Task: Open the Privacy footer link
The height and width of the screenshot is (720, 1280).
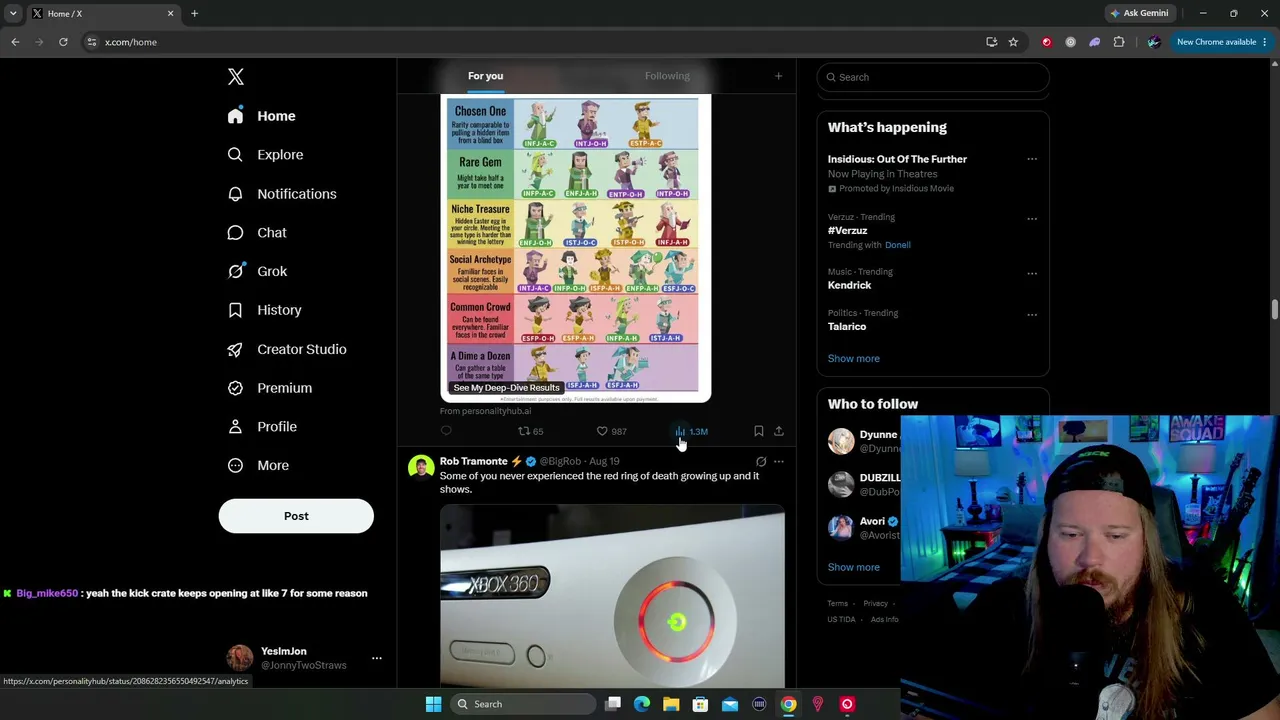Action: (x=875, y=604)
